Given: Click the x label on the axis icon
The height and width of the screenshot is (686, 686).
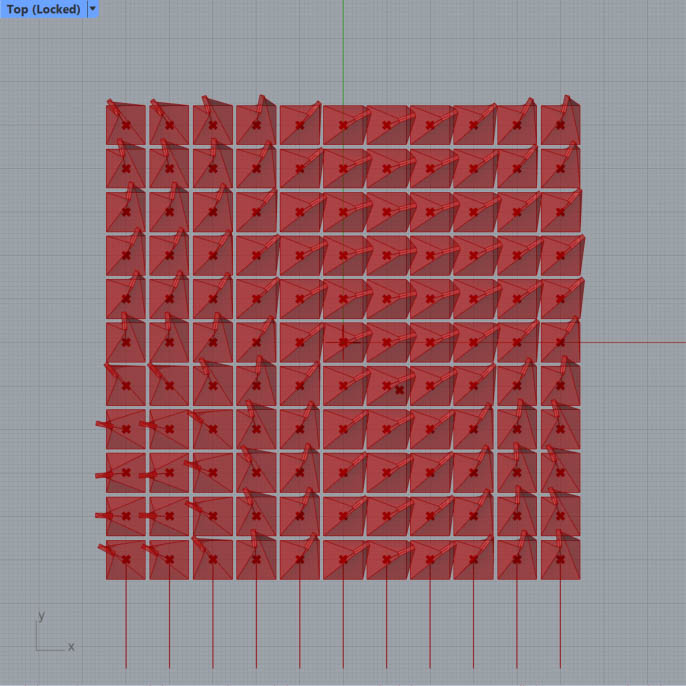Looking at the screenshot, I should pyautogui.click(x=71, y=647).
